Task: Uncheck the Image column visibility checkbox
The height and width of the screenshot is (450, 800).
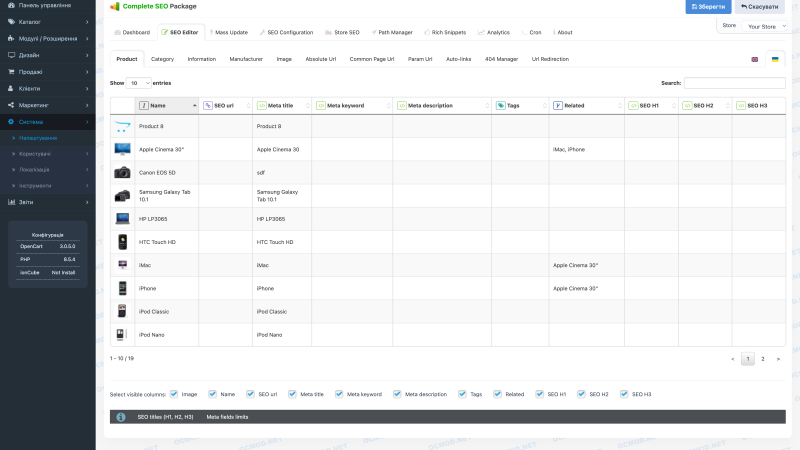Action: click(x=174, y=394)
